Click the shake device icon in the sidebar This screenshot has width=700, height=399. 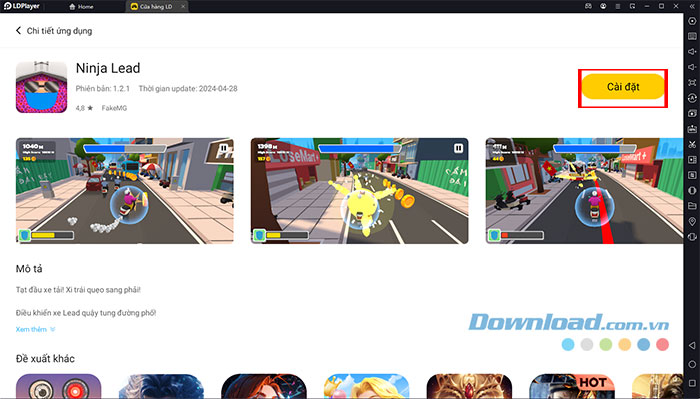[x=692, y=191]
